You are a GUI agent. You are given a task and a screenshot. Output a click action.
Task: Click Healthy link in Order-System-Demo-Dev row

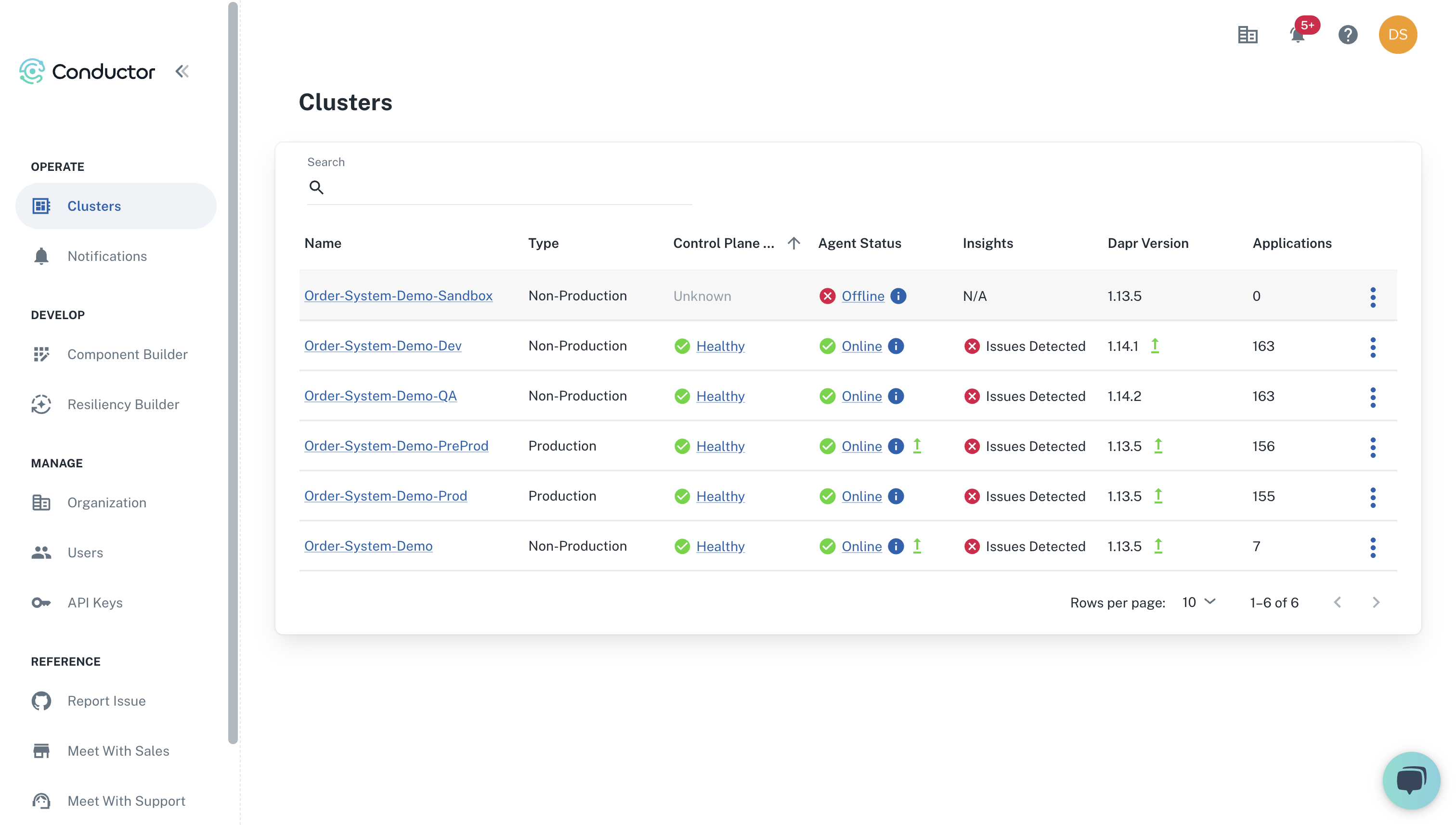[x=720, y=346]
